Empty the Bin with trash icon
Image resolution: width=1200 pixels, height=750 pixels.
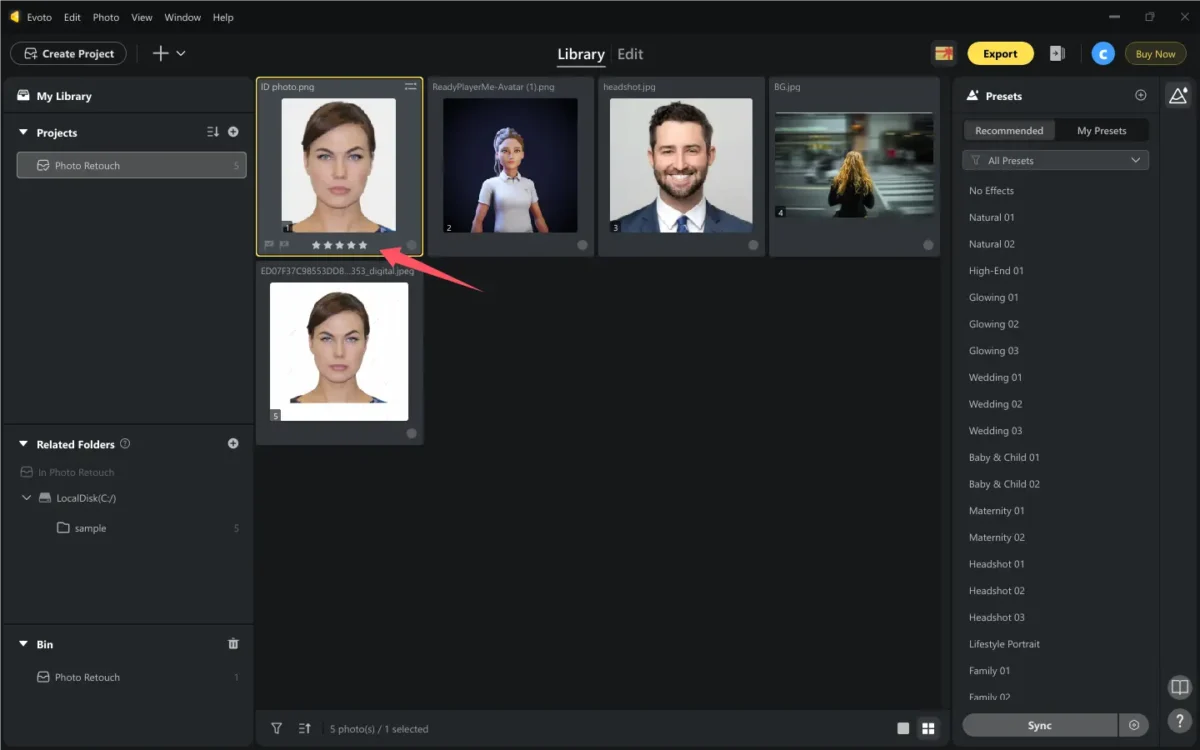[x=233, y=644]
